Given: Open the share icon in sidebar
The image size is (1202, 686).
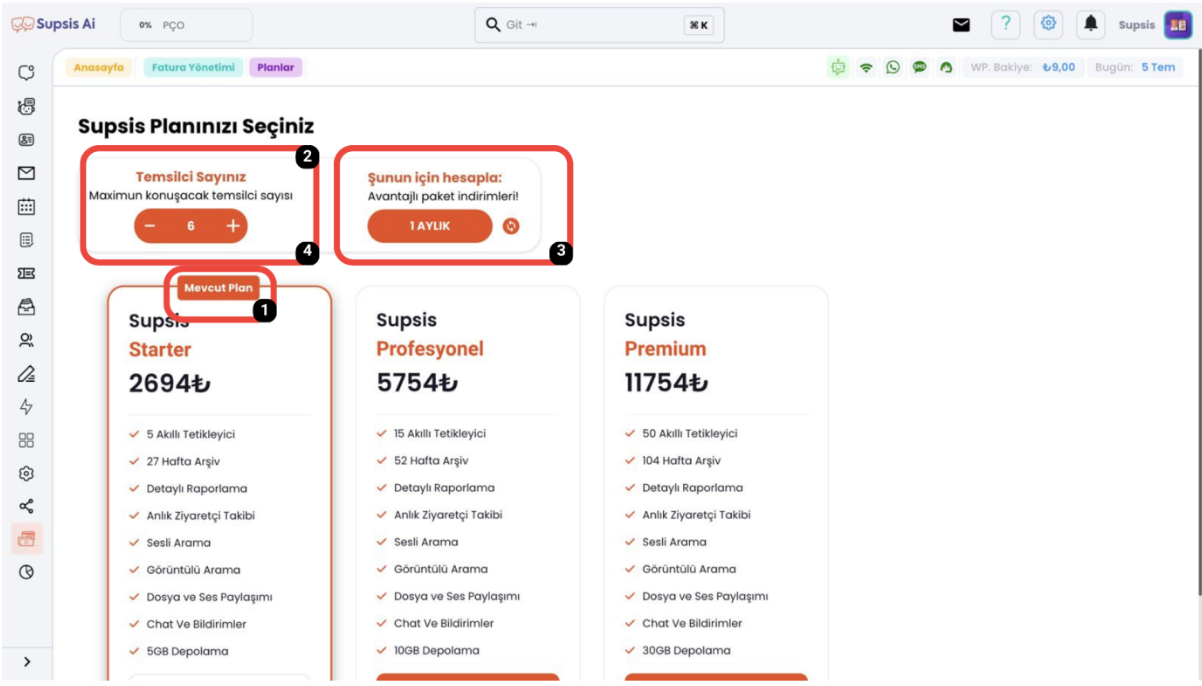Looking at the screenshot, I should (27, 506).
